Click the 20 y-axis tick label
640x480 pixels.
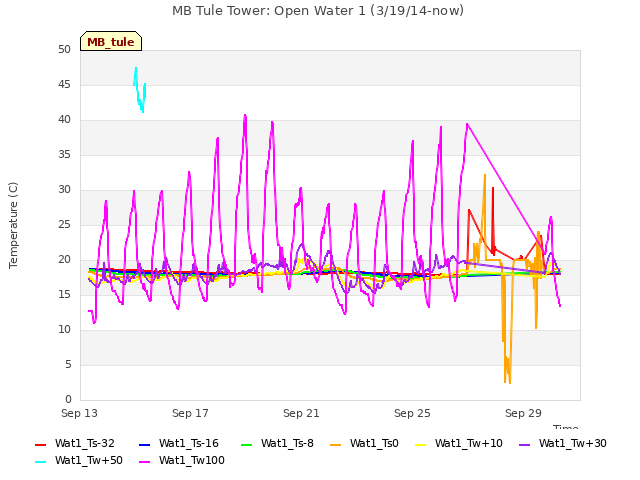(x=64, y=260)
